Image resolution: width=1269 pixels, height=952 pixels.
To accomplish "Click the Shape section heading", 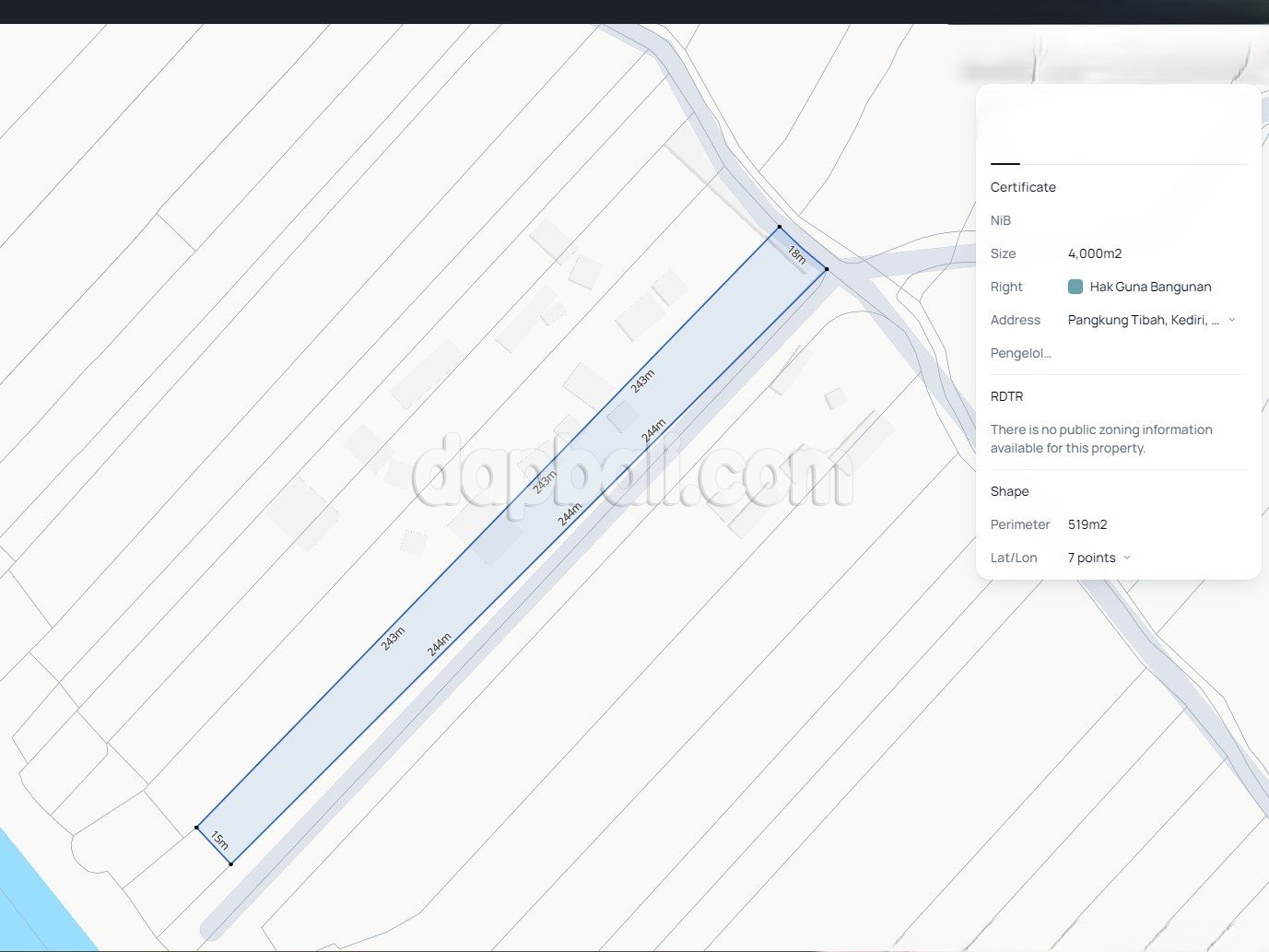I will click(1009, 491).
